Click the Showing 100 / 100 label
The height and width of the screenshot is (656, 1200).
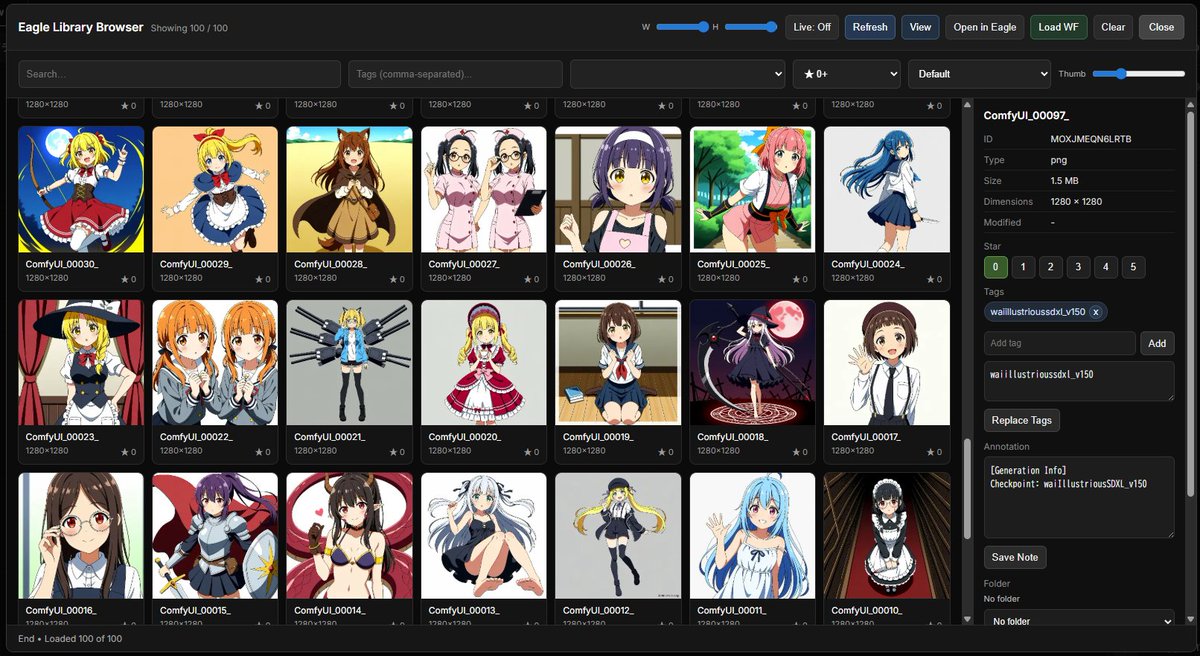189,28
